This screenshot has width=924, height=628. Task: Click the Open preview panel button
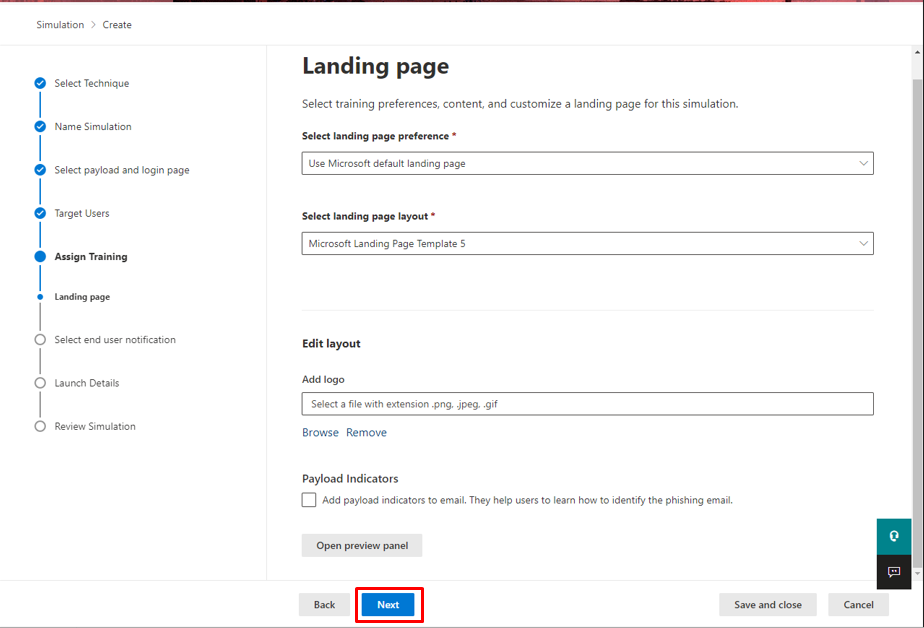pyautogui.click(x=361, y=545)
